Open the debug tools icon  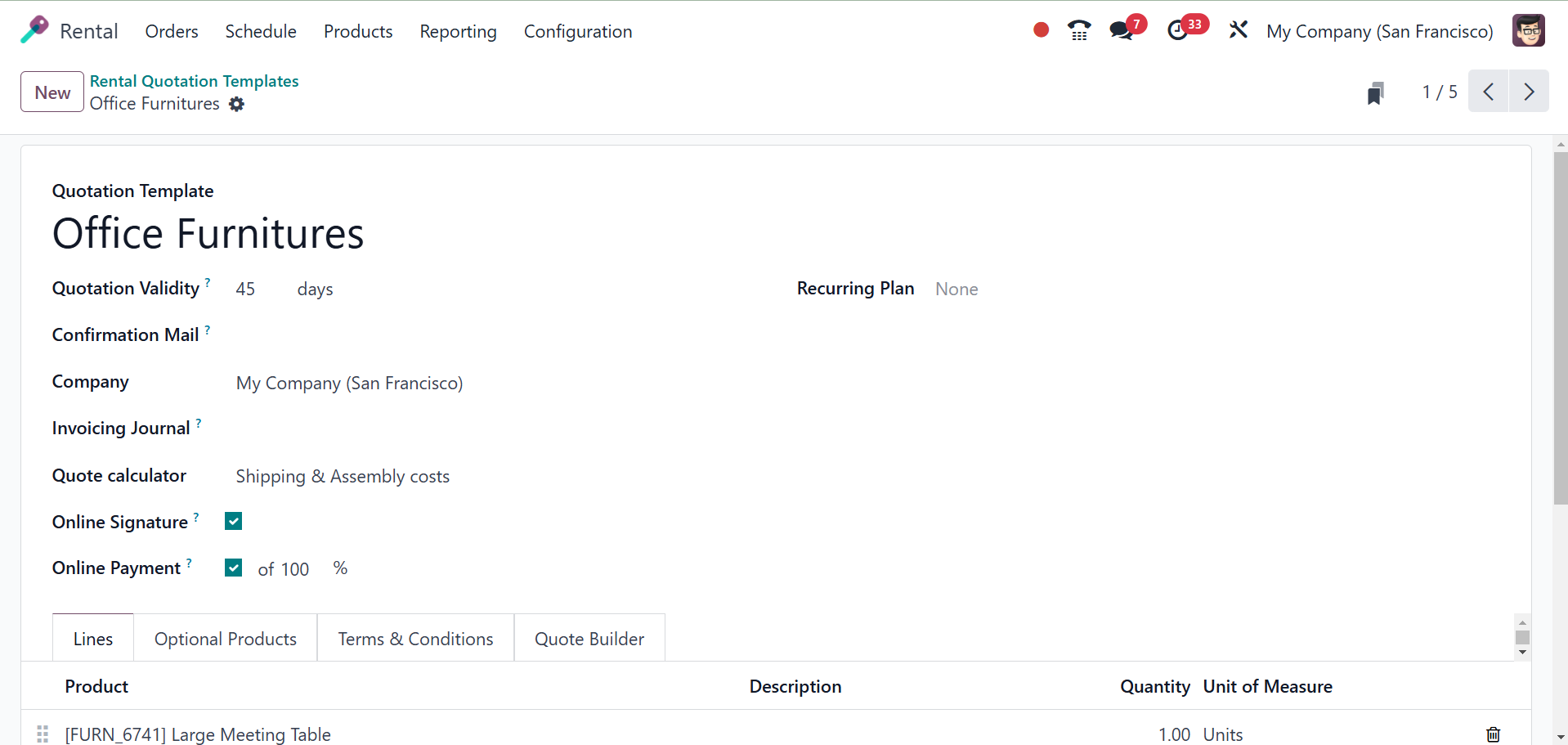point(1239,30)
